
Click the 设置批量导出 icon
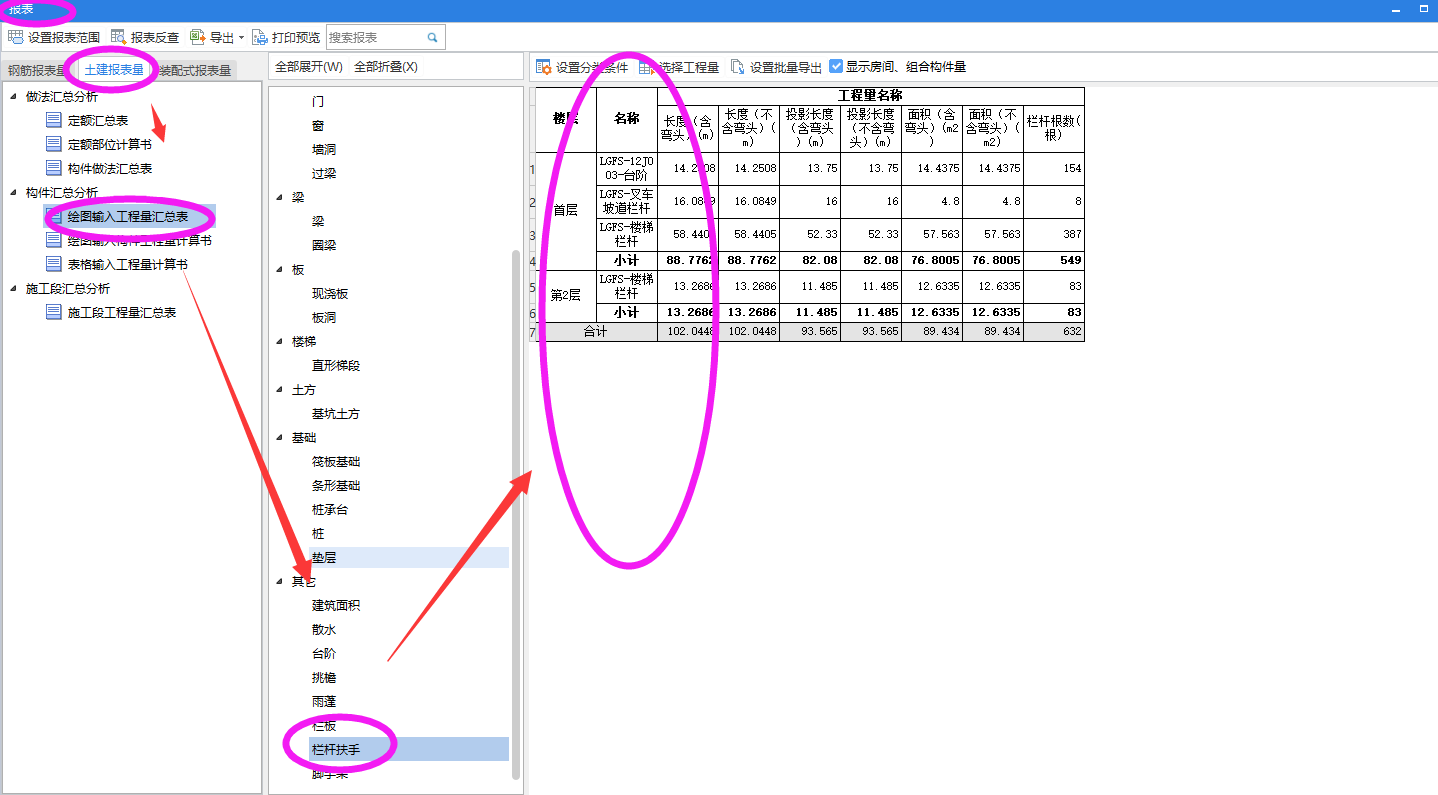738,67
